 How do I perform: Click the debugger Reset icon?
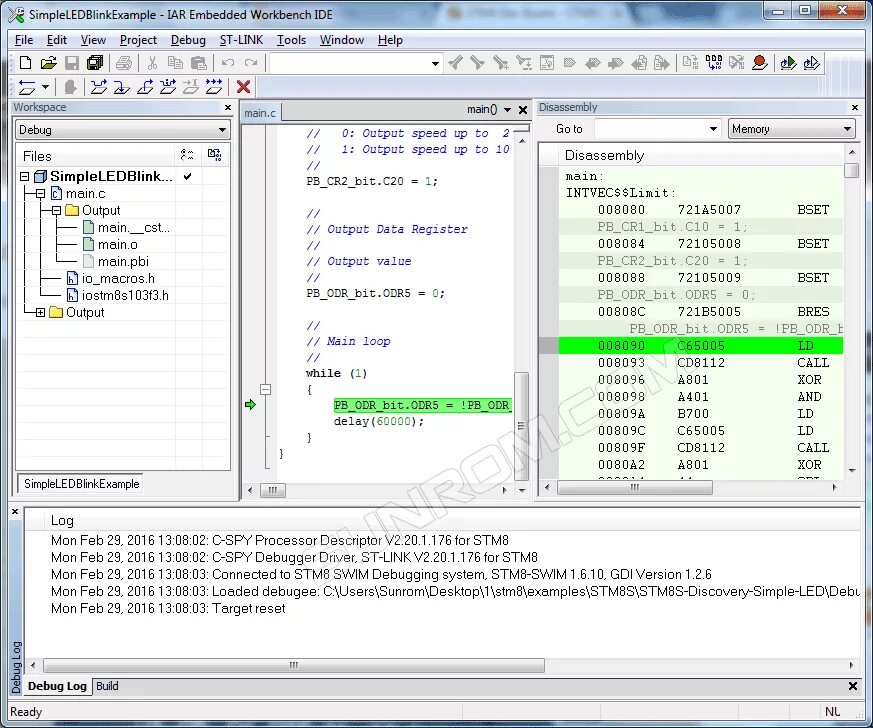(27, 87)
